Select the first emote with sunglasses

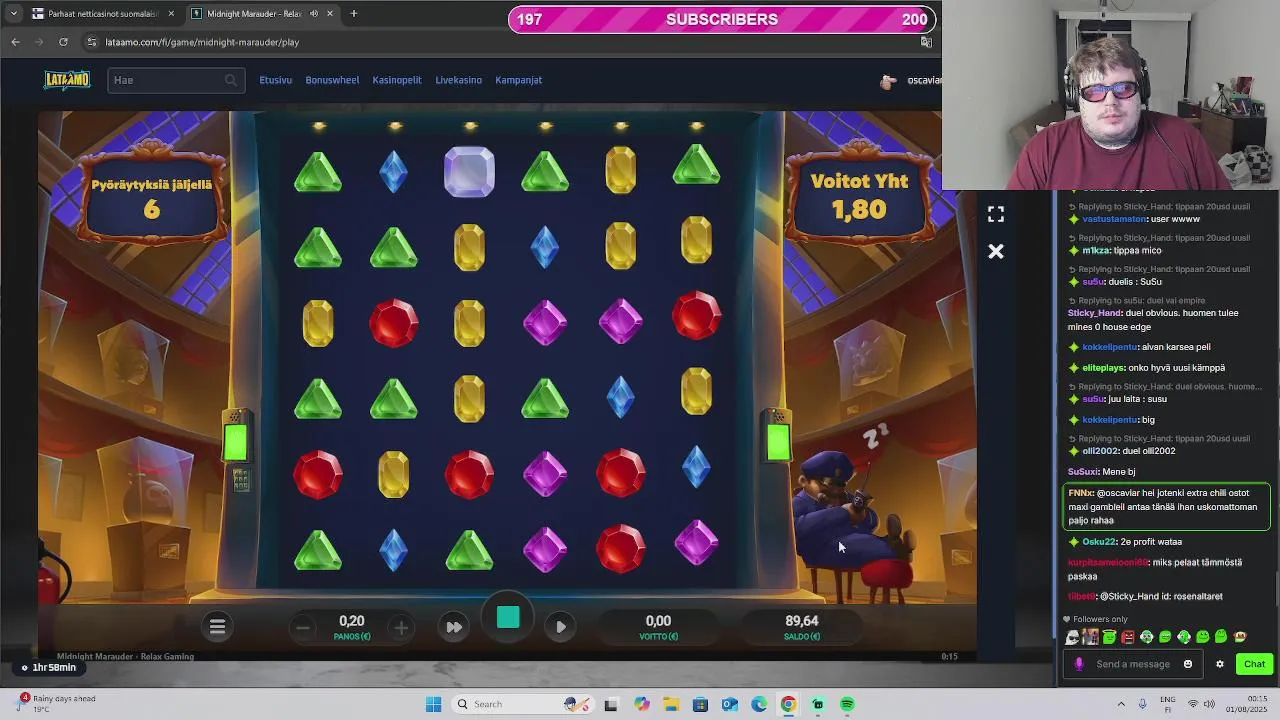1073,637
